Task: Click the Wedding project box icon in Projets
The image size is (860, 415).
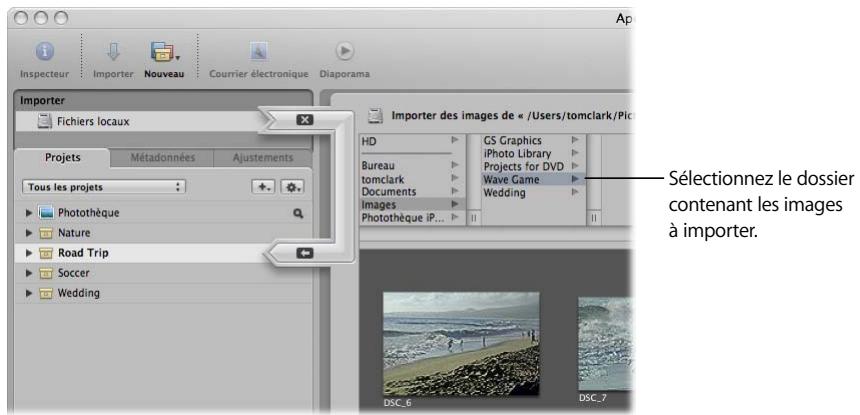Action: point(46,293)
